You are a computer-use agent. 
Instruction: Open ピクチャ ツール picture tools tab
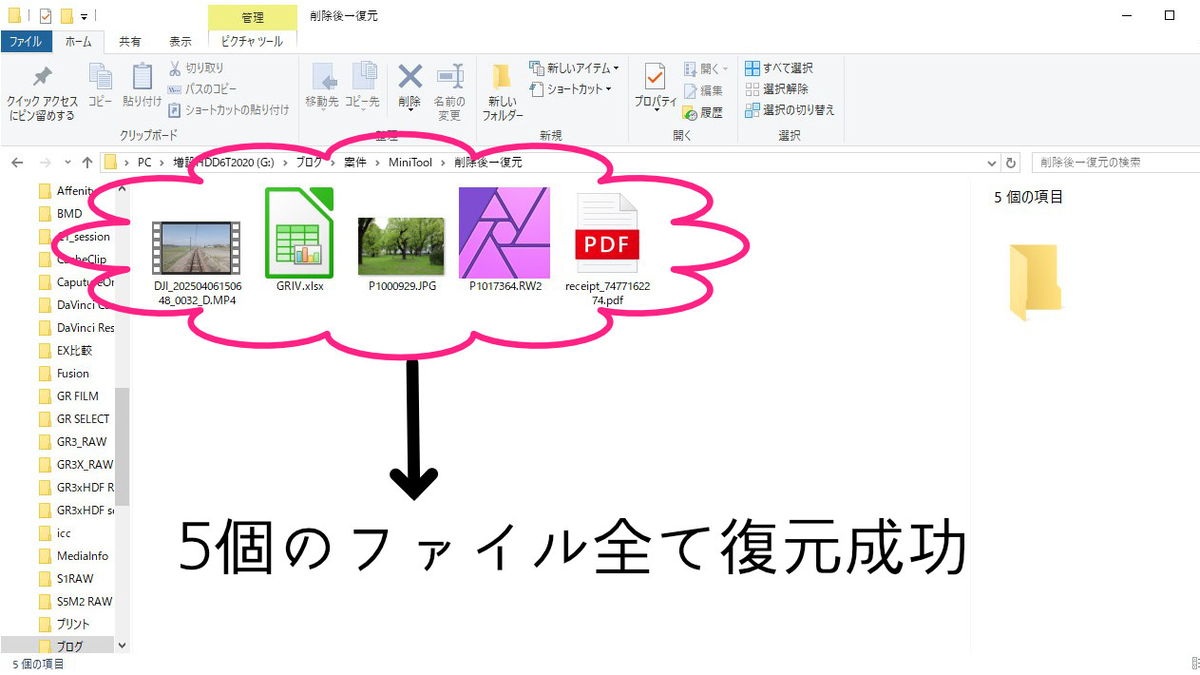pyautogui.click(x=252, y=41)
